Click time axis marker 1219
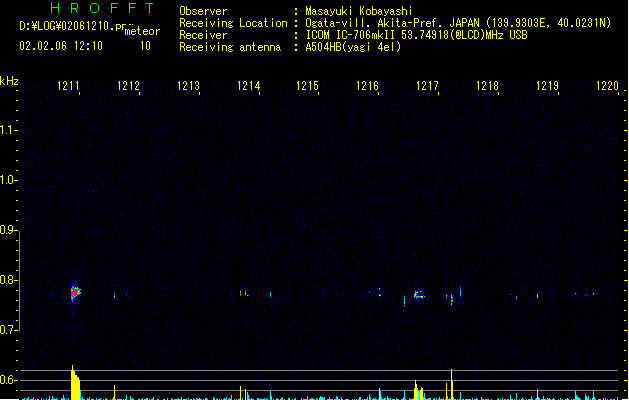This screenshot has height=400, width=629. pyautogui.click(x=547, y=86)
